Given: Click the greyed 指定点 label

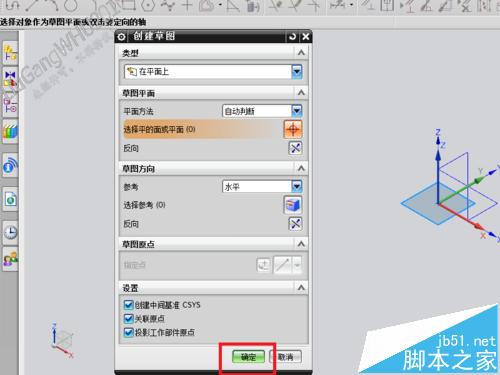Looking at the screenshot, I should click(135, 265).
